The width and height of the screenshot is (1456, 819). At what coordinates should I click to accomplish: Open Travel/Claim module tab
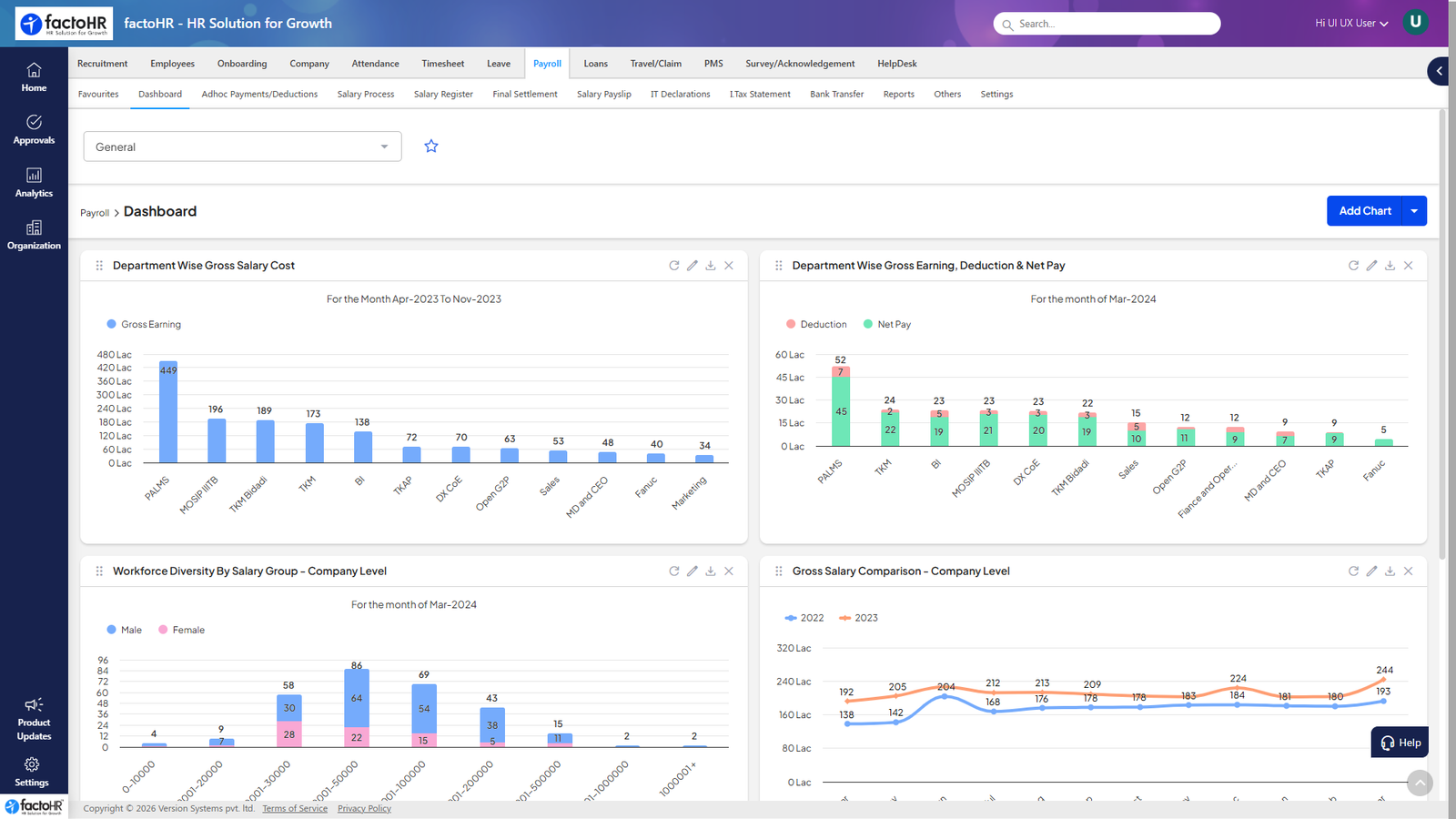coord(655,64)
